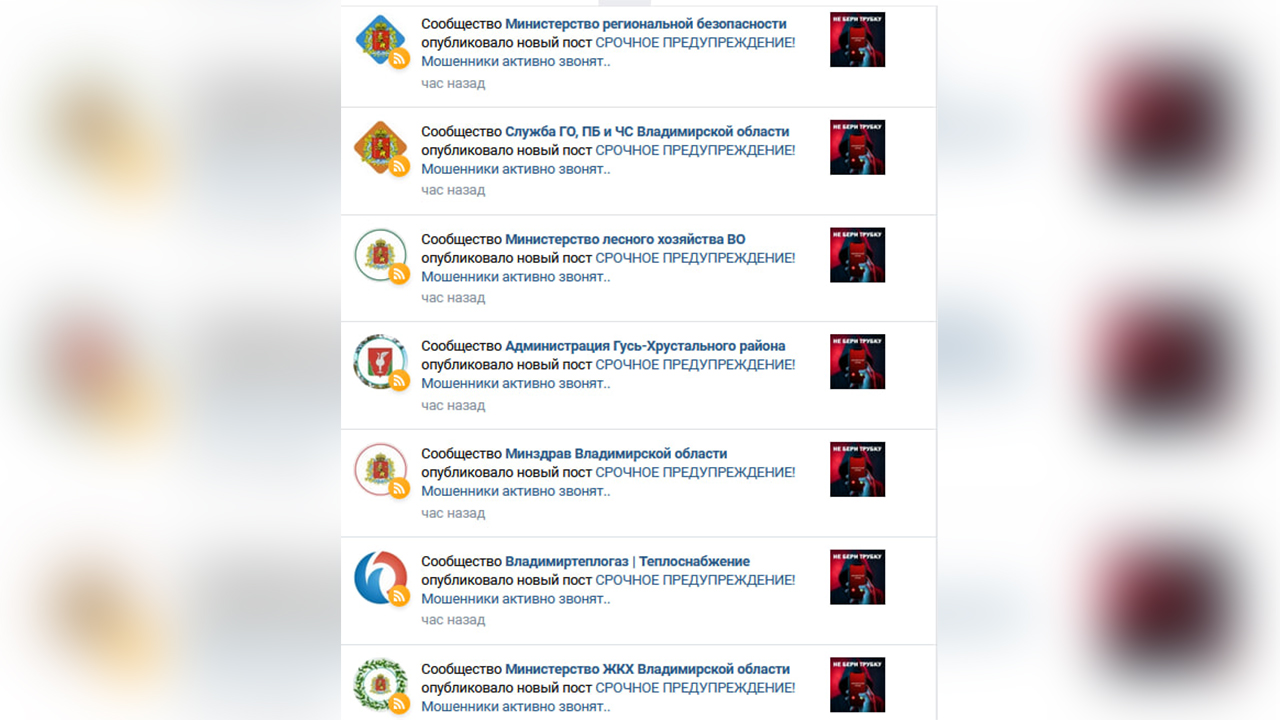The height and width of the screenshot is (720, 1280).
Task: Click 'час назад' timestamp under Министерство лесного хозяйства
Action: coord(453,298)
